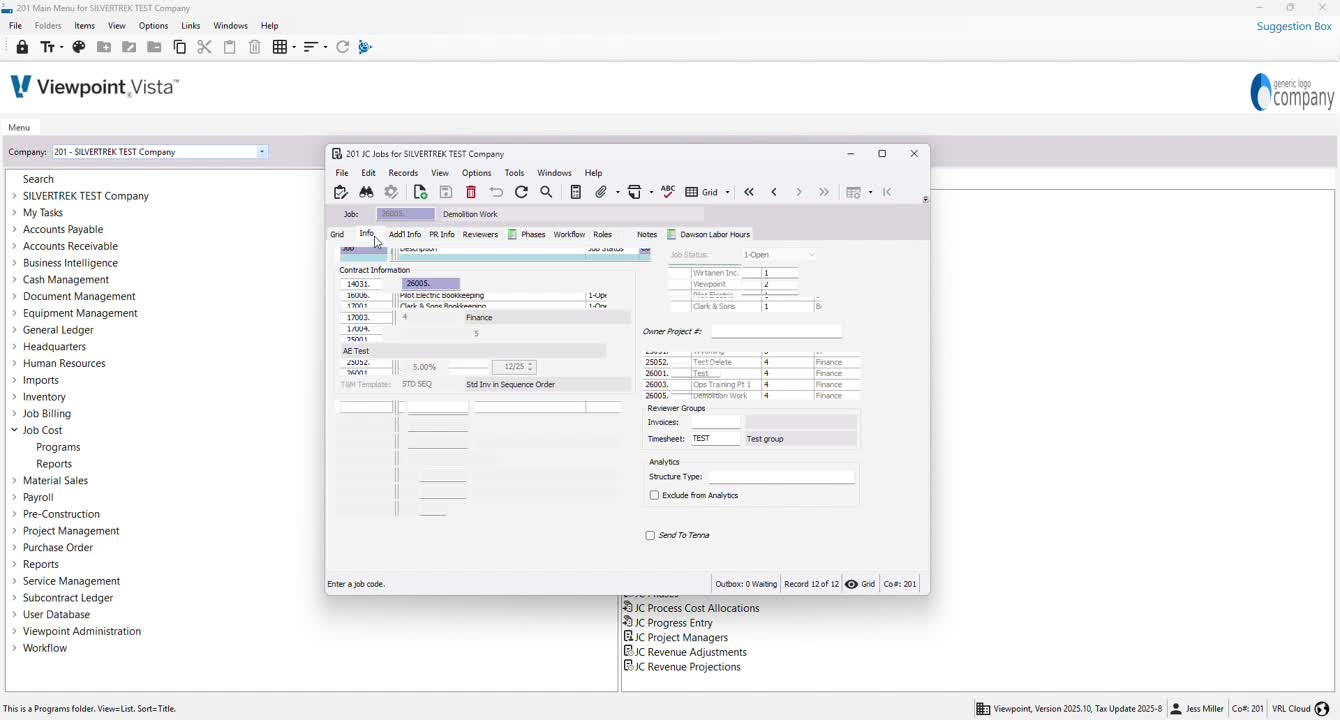The width and height of the screenshot is (1340, 720).
Task: Collapse the Job Cost tree node
Action: 15,430
